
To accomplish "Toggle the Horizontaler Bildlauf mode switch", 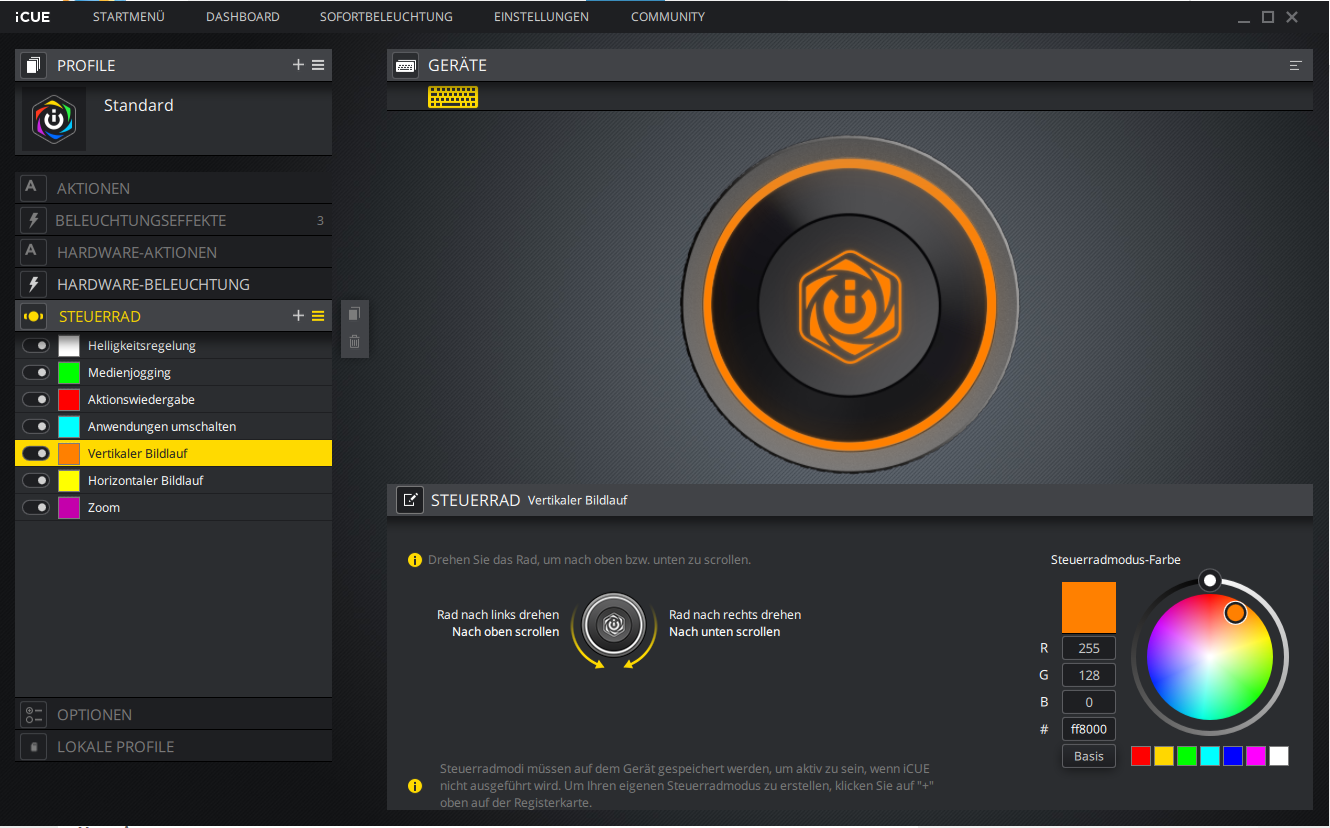I will coord(37,480).
